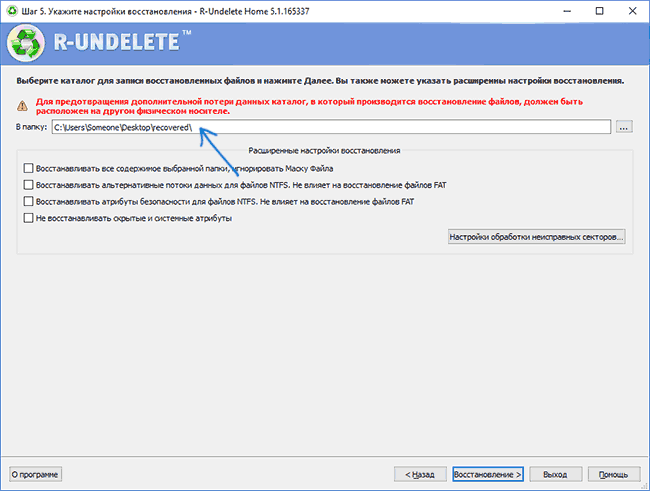Click 'Расширенные настройки восстановления' group heading
The image size is (650, 491).
[324, 151]
